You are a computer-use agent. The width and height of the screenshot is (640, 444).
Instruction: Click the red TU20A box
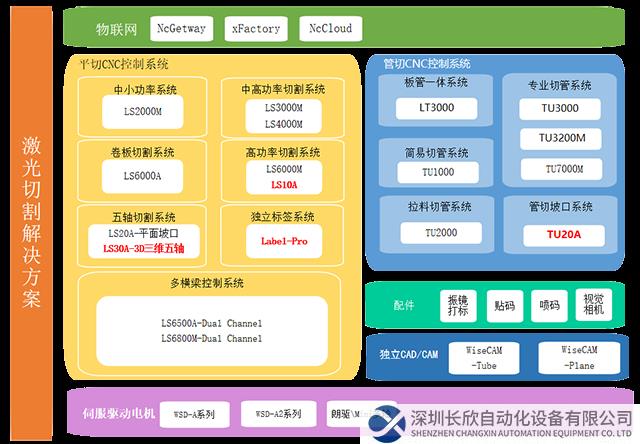[x=563, y=234]
